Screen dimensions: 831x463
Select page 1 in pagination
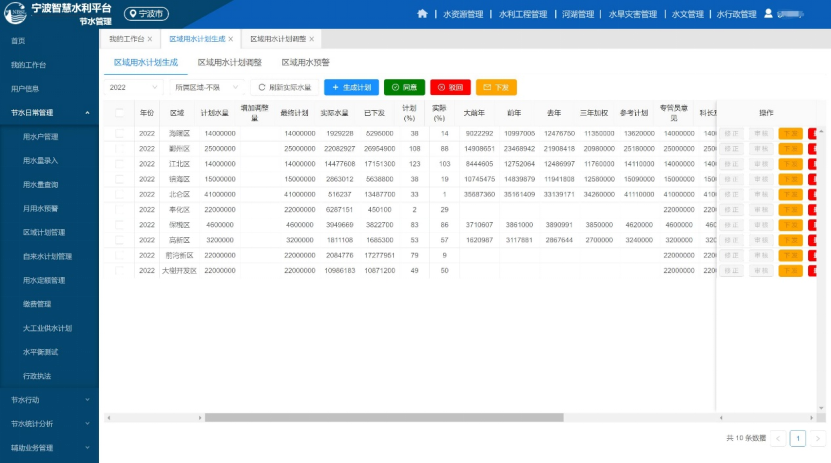(x=798, y=438)
